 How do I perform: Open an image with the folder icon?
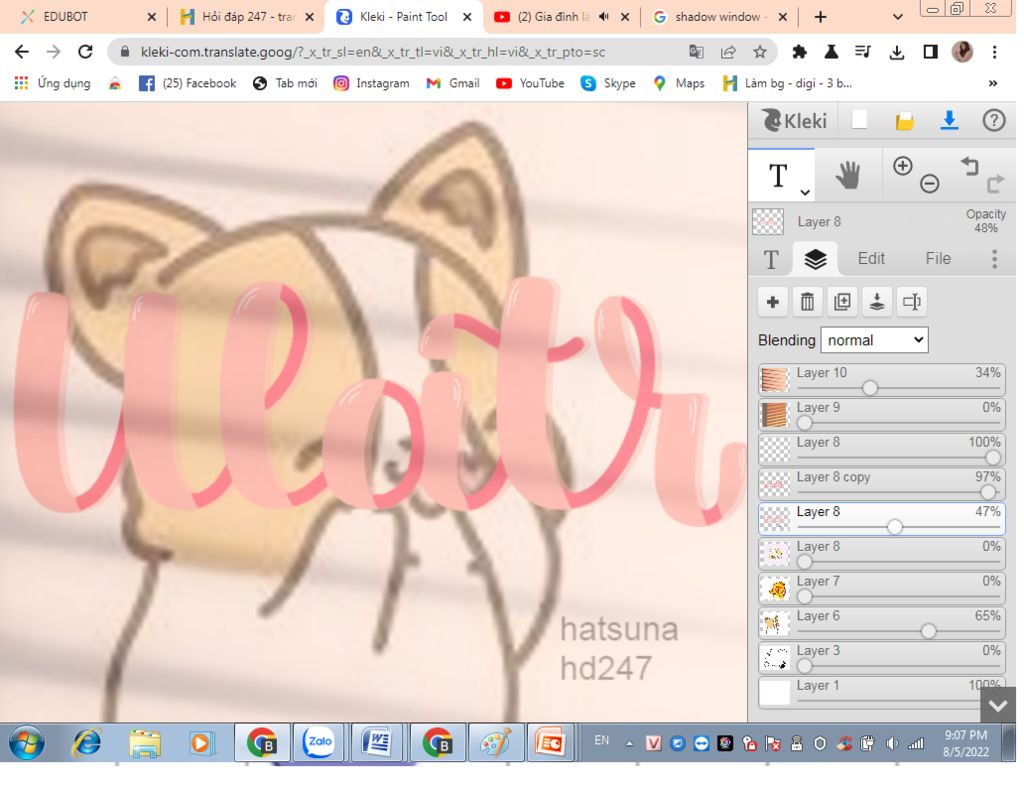[904, 121]
